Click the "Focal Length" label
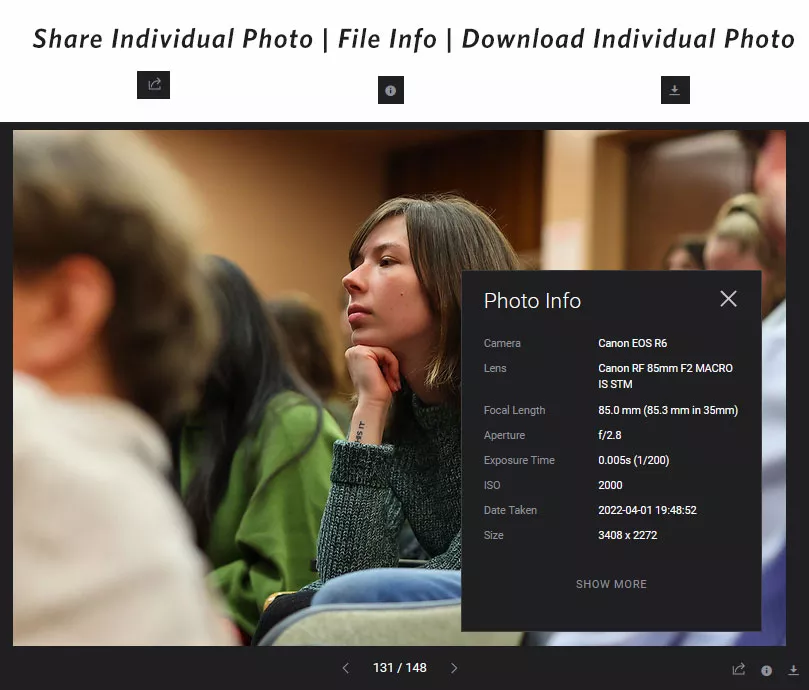The image size is (809, 690). [514, 410]
